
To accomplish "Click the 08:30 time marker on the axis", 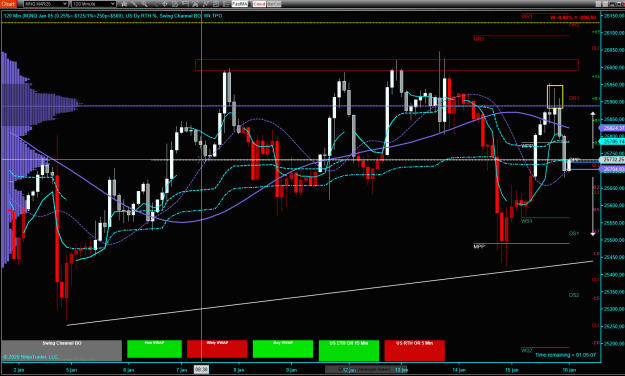I will click(201, 370).
